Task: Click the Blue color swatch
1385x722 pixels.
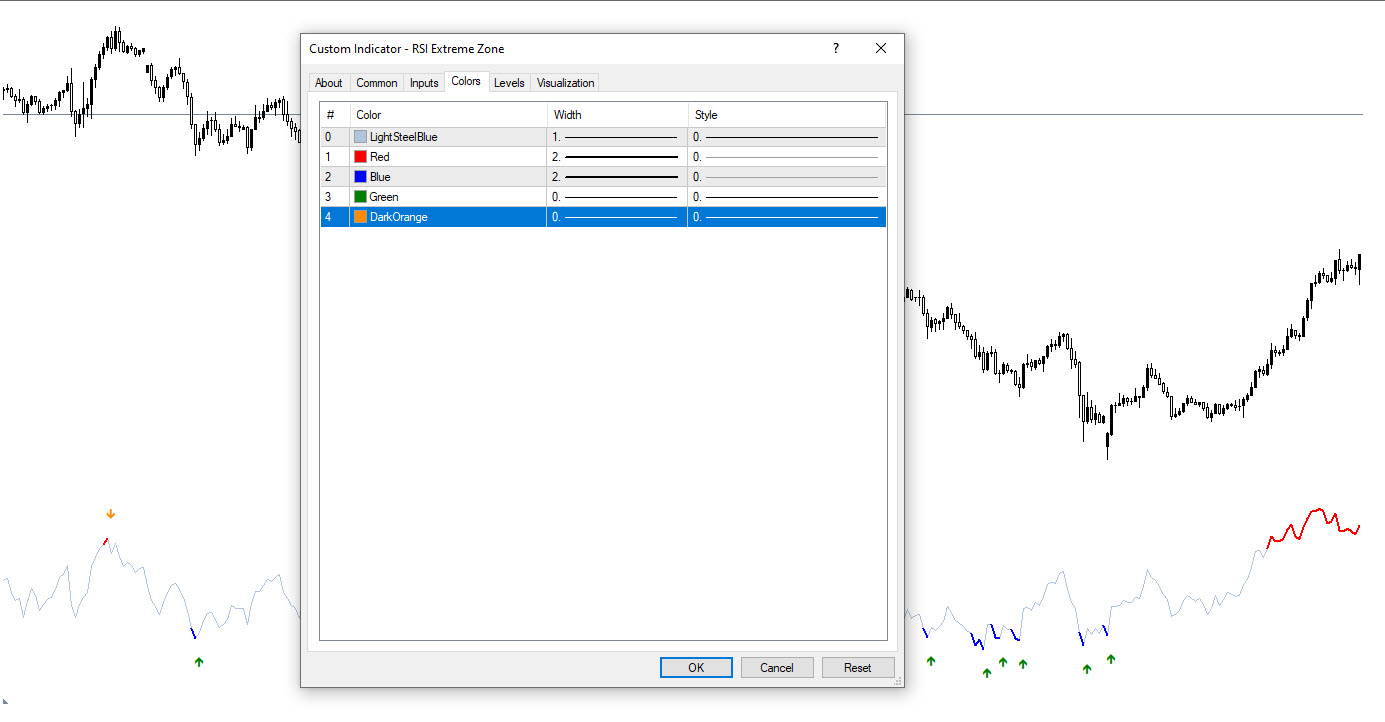Action: pyautogui.click(x=360, y=177)
